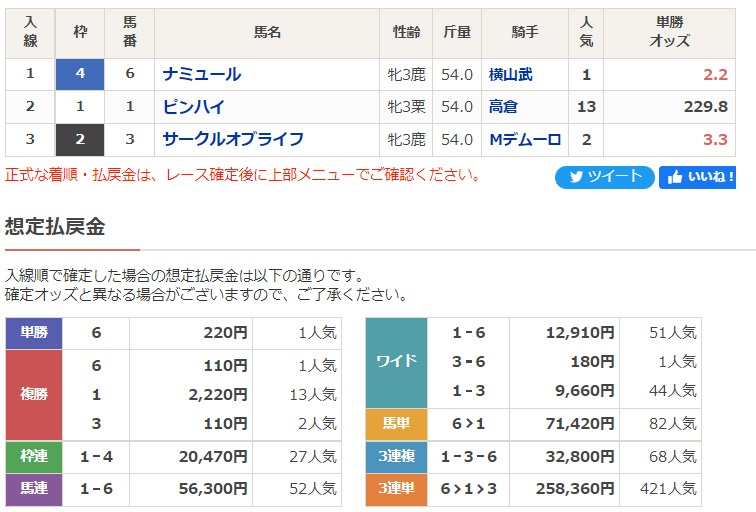Screen dimensions: 756x512
Task: Click the Twitter bird tweet button
Action: [605, 177]
